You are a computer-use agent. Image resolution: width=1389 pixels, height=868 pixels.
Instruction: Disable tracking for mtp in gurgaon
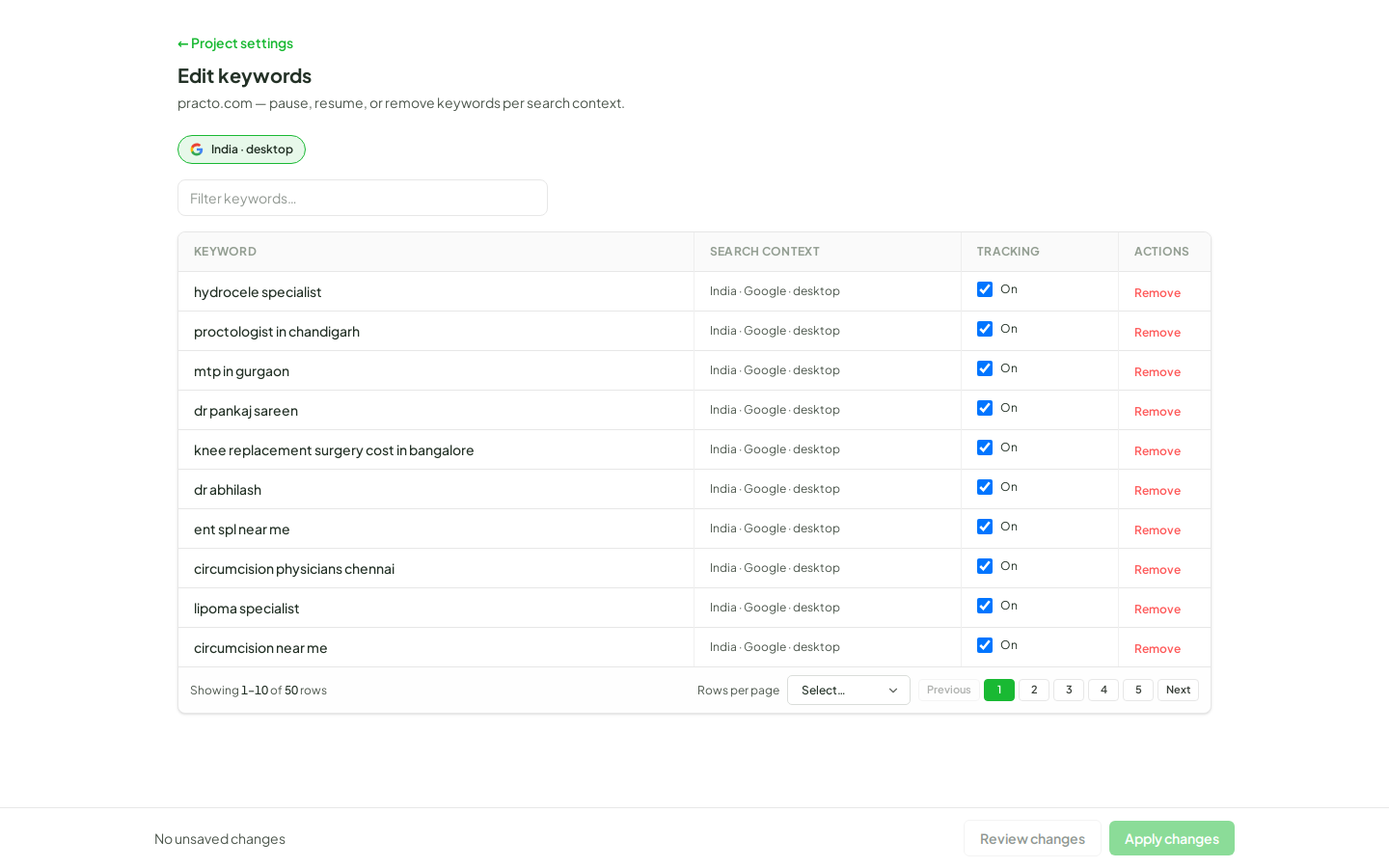point(985,368)
